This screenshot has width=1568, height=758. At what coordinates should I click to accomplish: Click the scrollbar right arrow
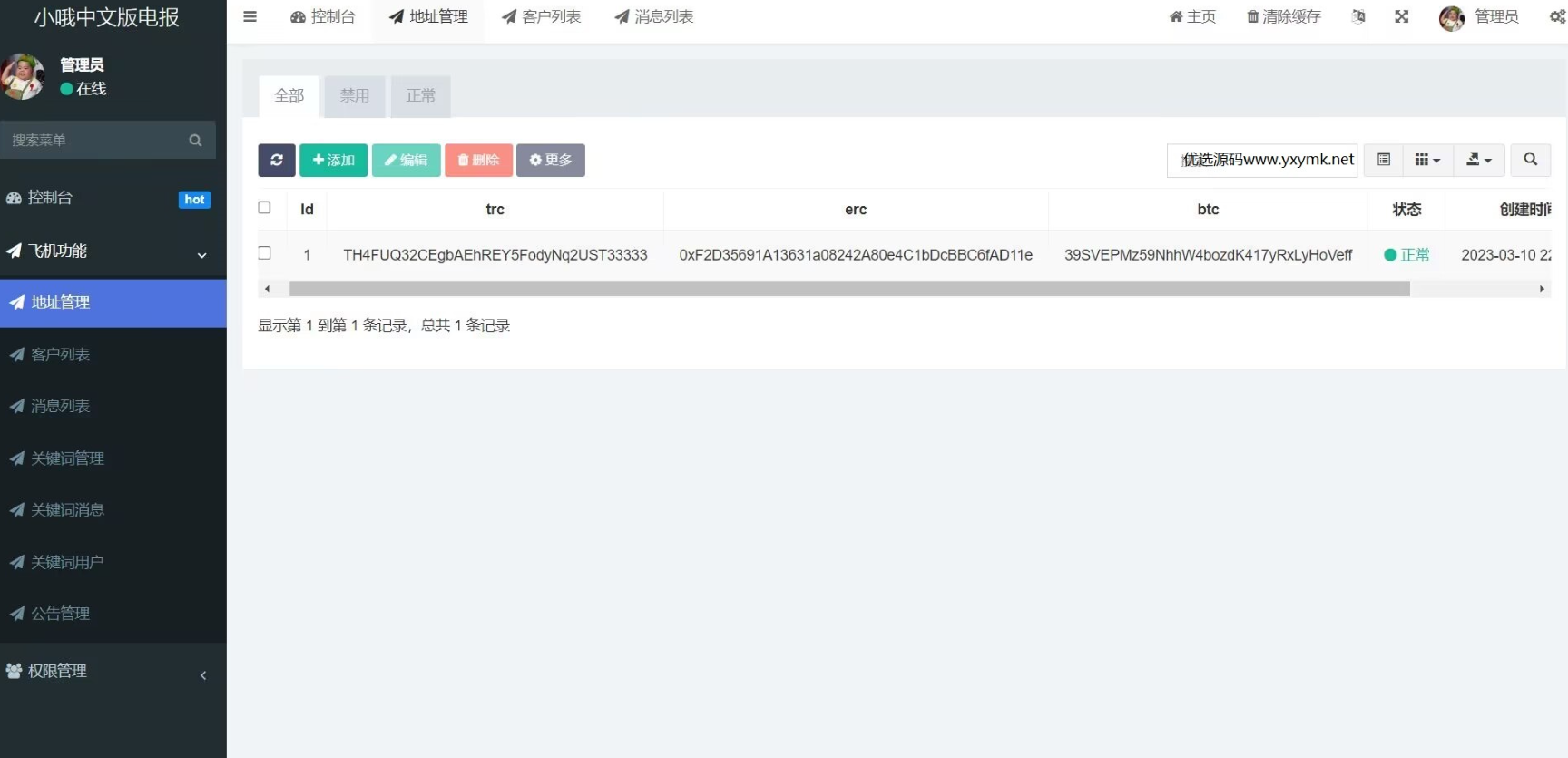(1542, 290)
